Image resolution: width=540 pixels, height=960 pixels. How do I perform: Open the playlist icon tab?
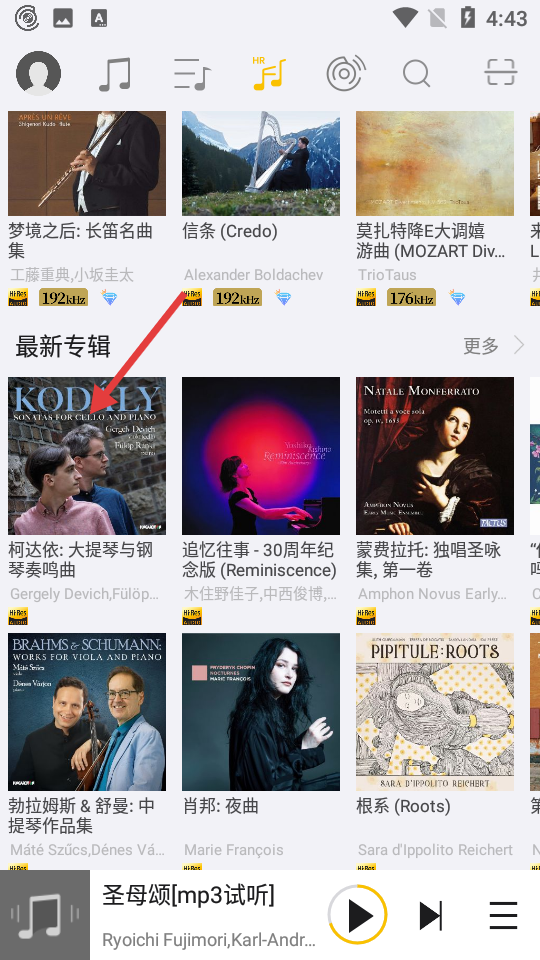(192, 75)
